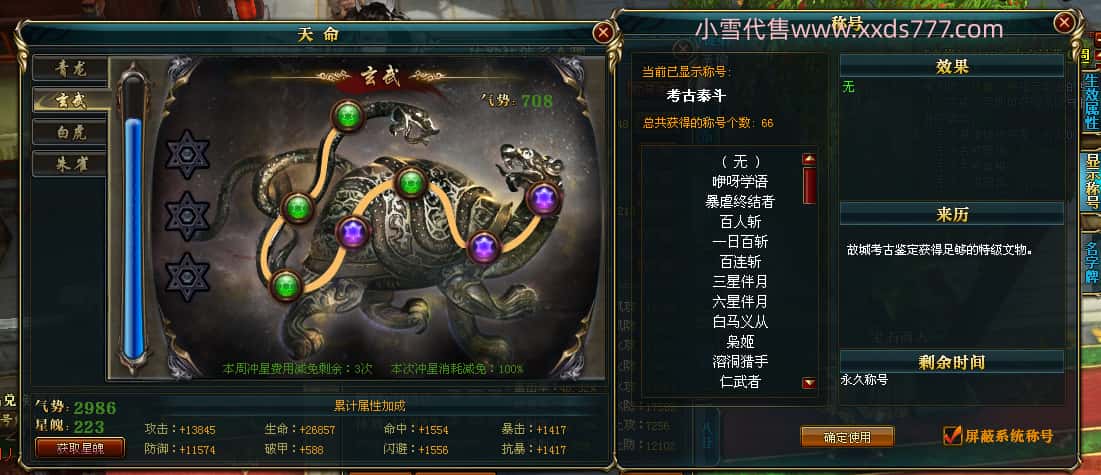Click the blue vertical energy bar
The width and height of the screenshot is (1101, 475).
tap(133, 238)
